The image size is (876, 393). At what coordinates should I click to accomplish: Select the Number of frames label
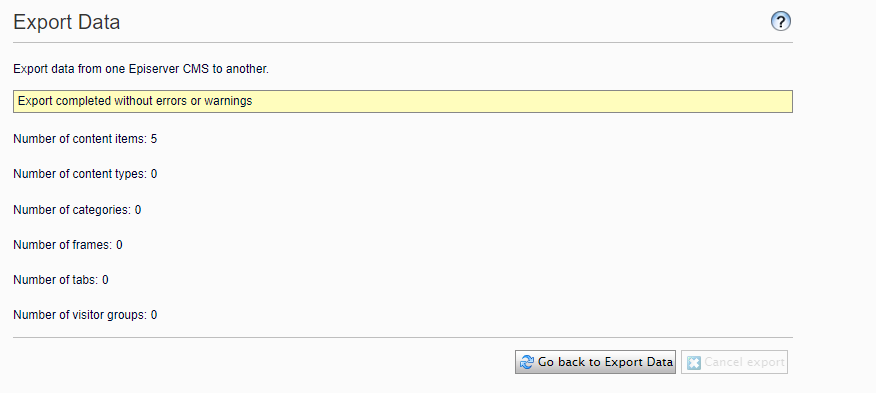pyautogui.click(x=63, y=245)
